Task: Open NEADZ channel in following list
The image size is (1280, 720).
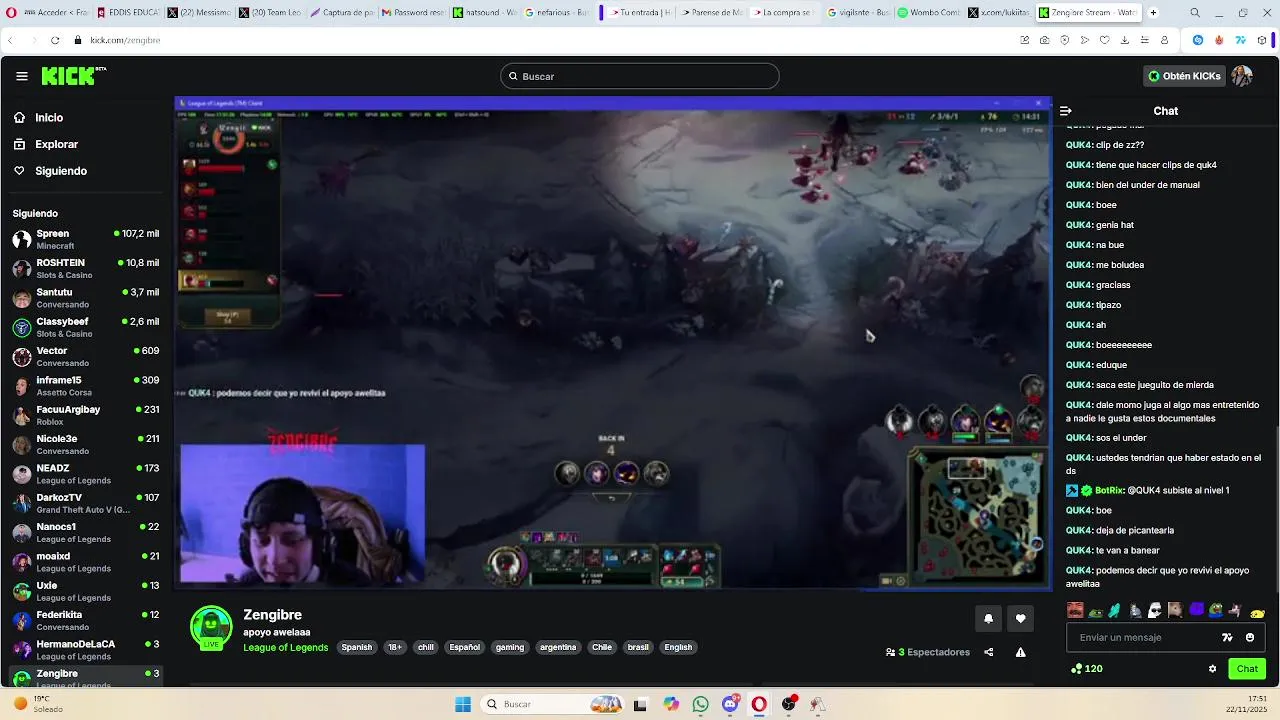Action: point(86,474)
